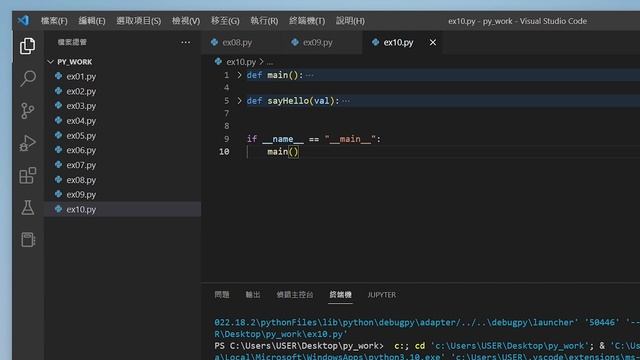This screenshot has width=640, height=360.
Task: Click line number 9 in the gutter
Action: click(227, 139)
